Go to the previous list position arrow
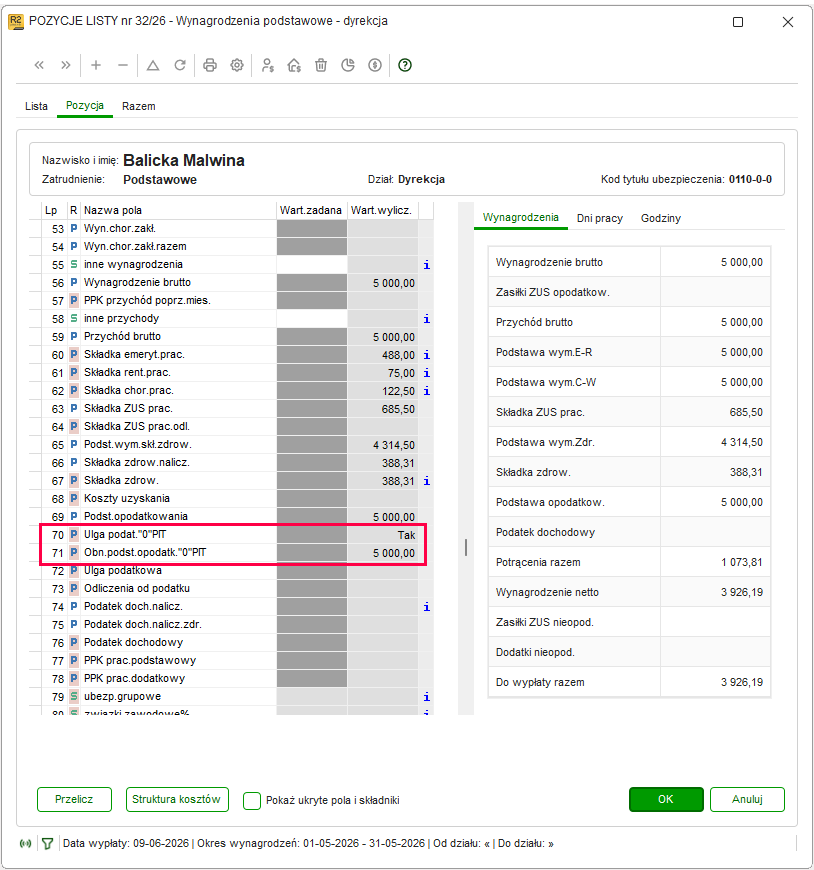 coord(39,65)
